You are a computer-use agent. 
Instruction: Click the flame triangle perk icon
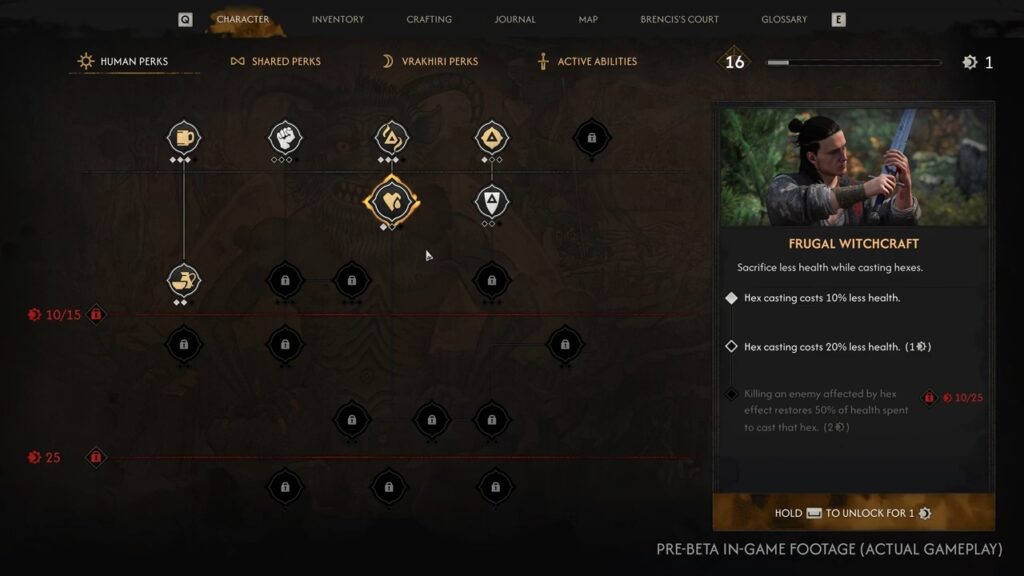point(391,138)
